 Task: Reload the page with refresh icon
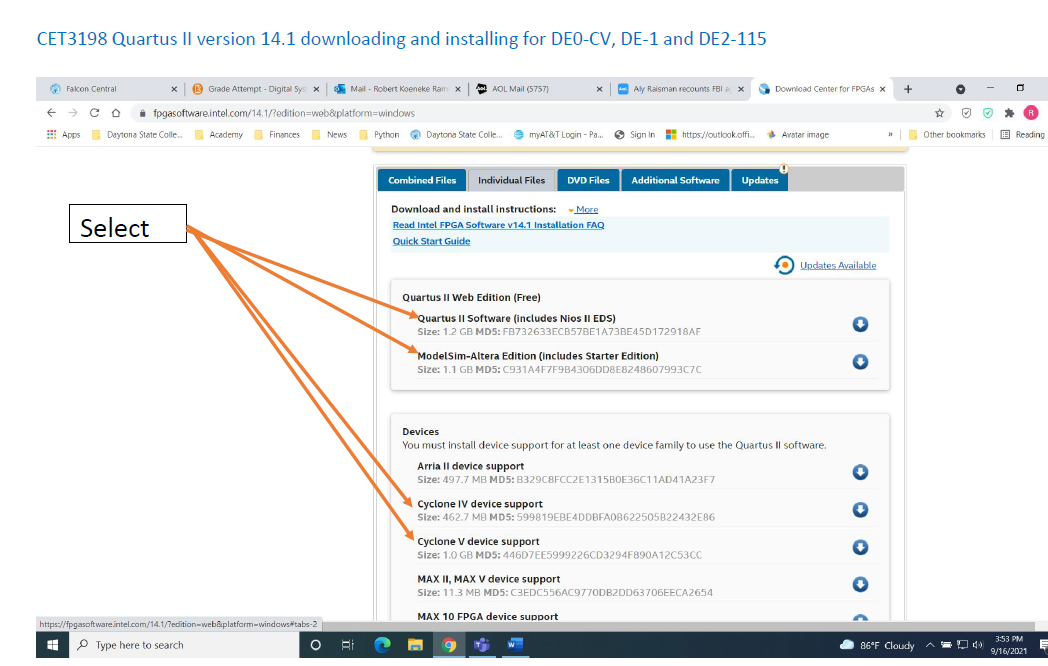[94, 113]
